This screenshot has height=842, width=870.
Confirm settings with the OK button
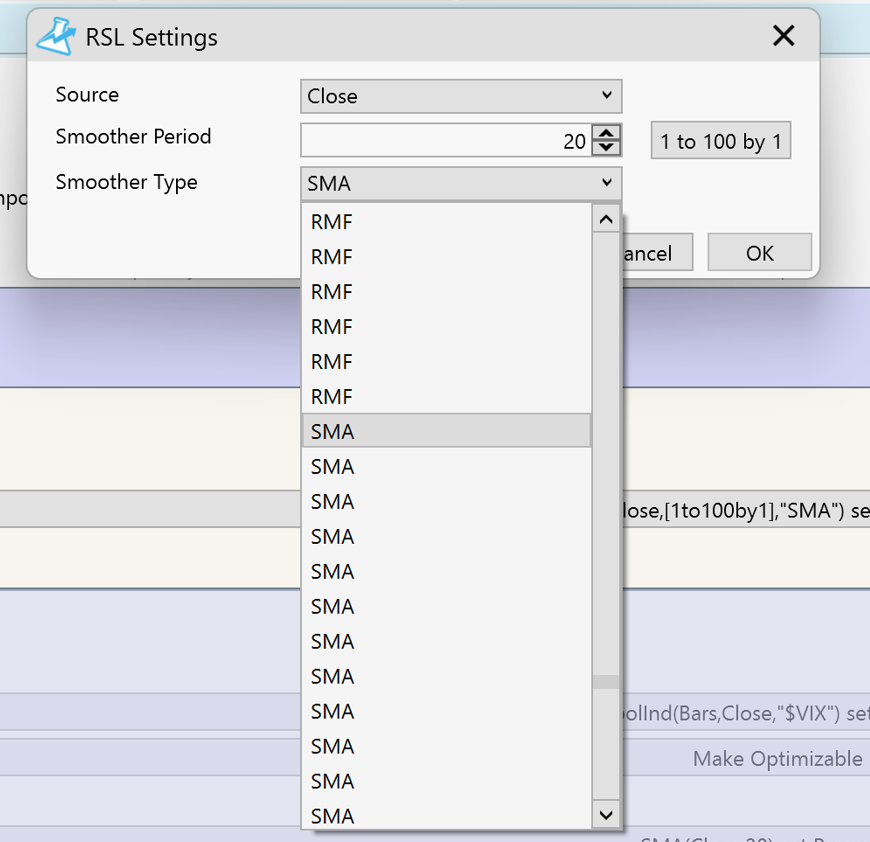point(759,253)
